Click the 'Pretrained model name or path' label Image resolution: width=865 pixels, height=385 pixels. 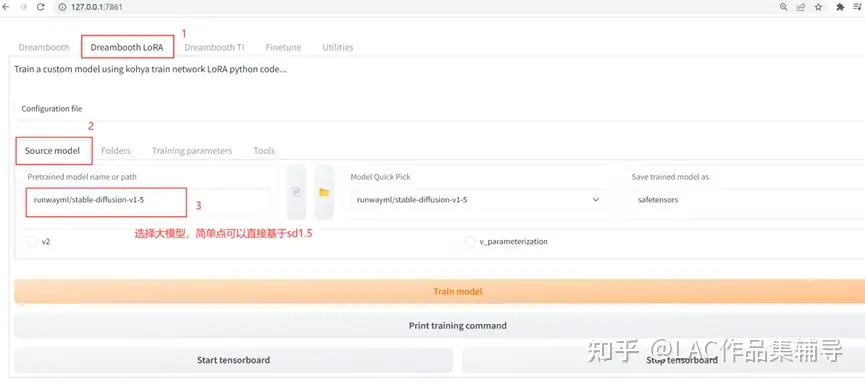click(82, 177)
